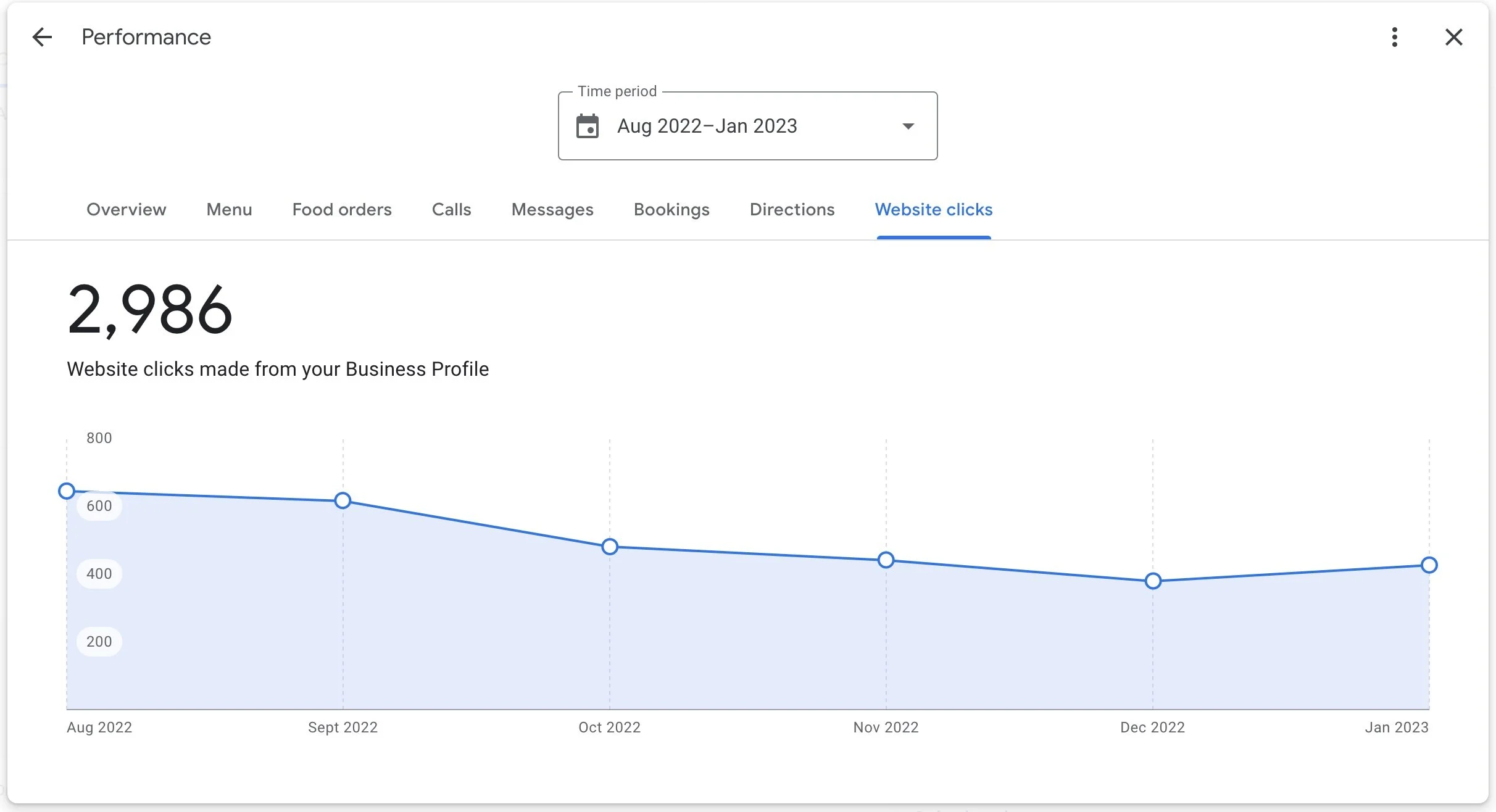Open the three-dot more options menu
1496x812 pixels.
pyautogui.click(x=1394, y=37)
